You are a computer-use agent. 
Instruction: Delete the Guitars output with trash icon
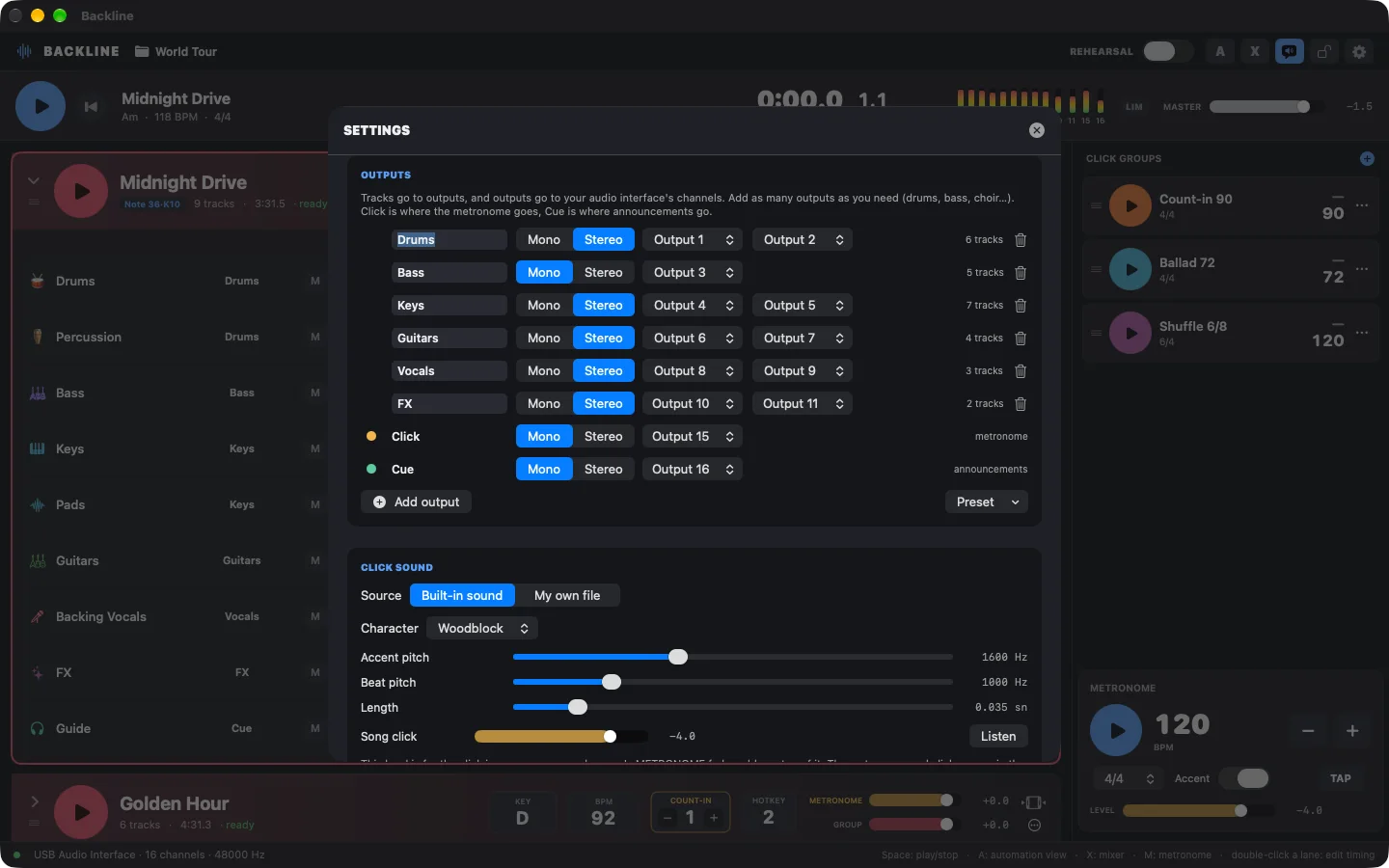tap(1021, 339)
